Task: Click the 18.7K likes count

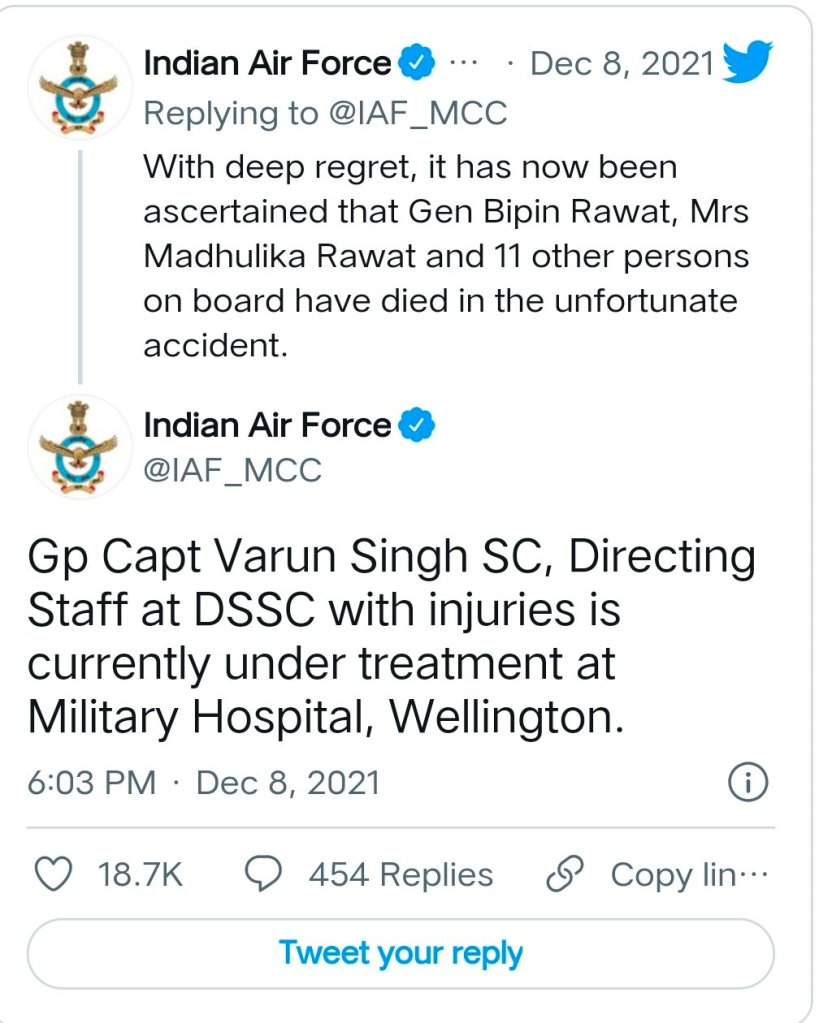Action: point(140,874)
